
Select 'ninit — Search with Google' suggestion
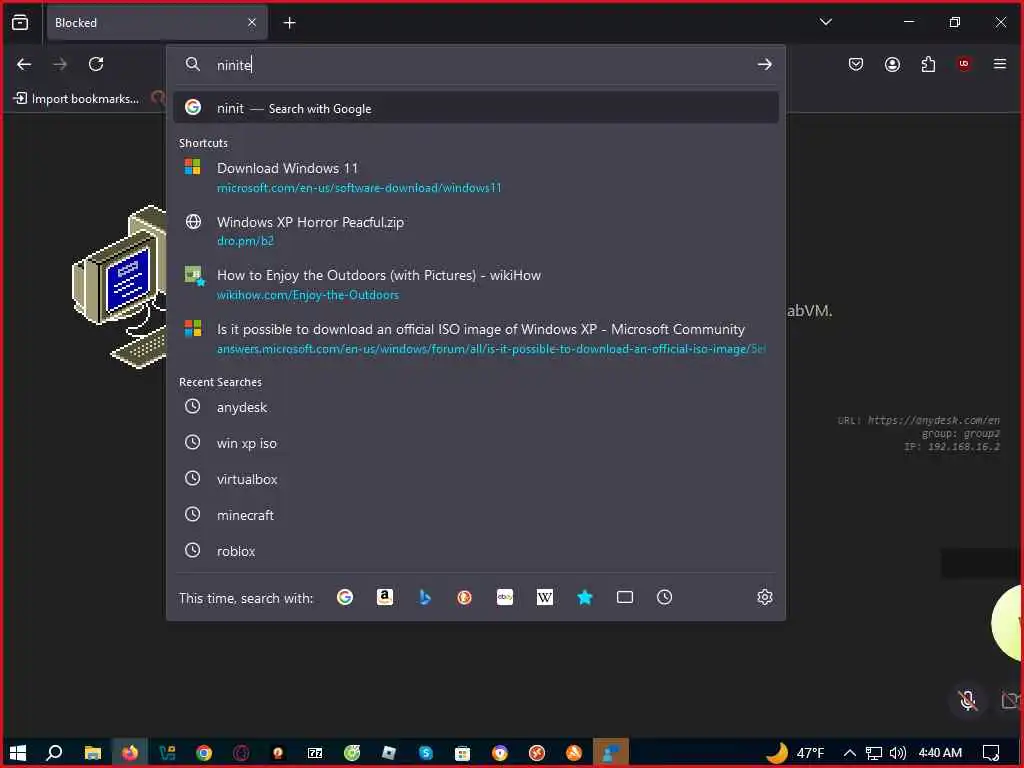(475, 108)
